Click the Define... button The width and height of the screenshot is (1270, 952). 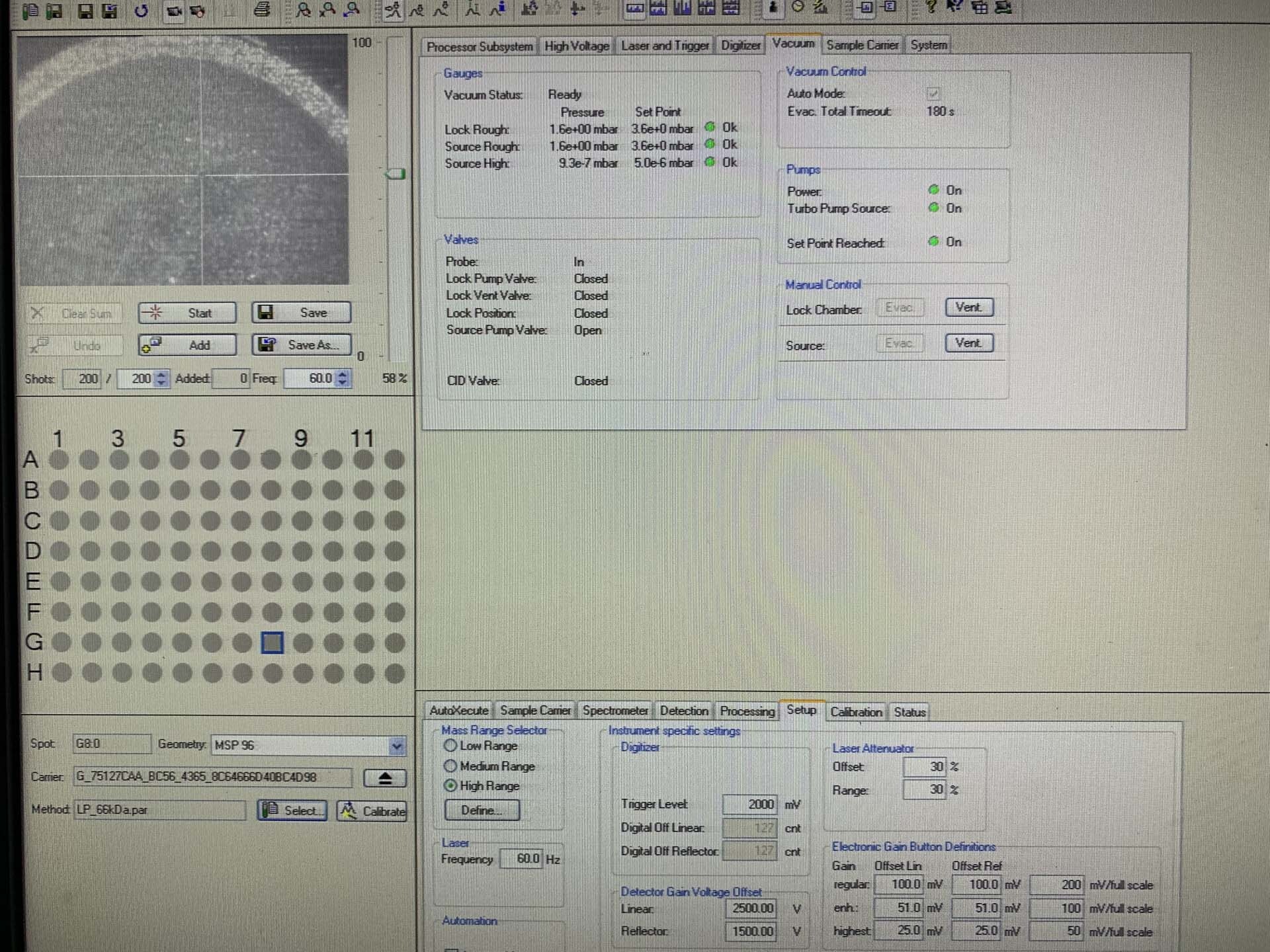point(482,810)
